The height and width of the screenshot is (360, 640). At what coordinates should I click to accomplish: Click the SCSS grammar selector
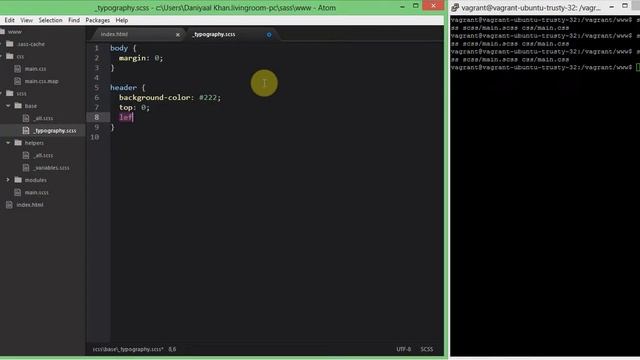tap(427, 349)
